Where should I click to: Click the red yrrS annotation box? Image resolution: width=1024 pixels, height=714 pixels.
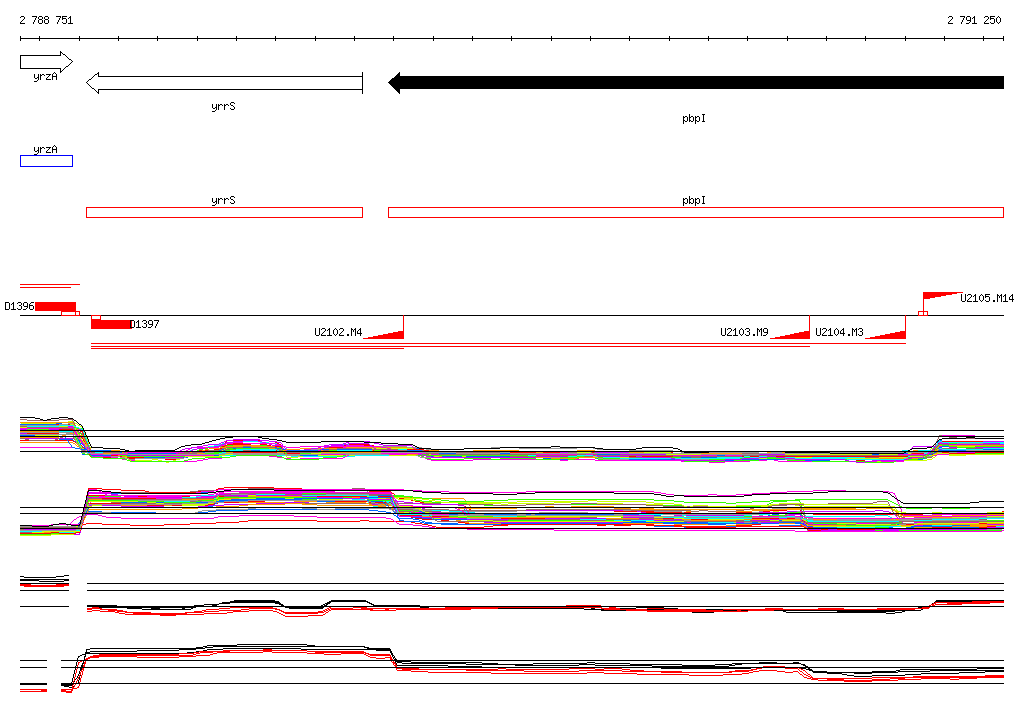click(x=224, y=212)
